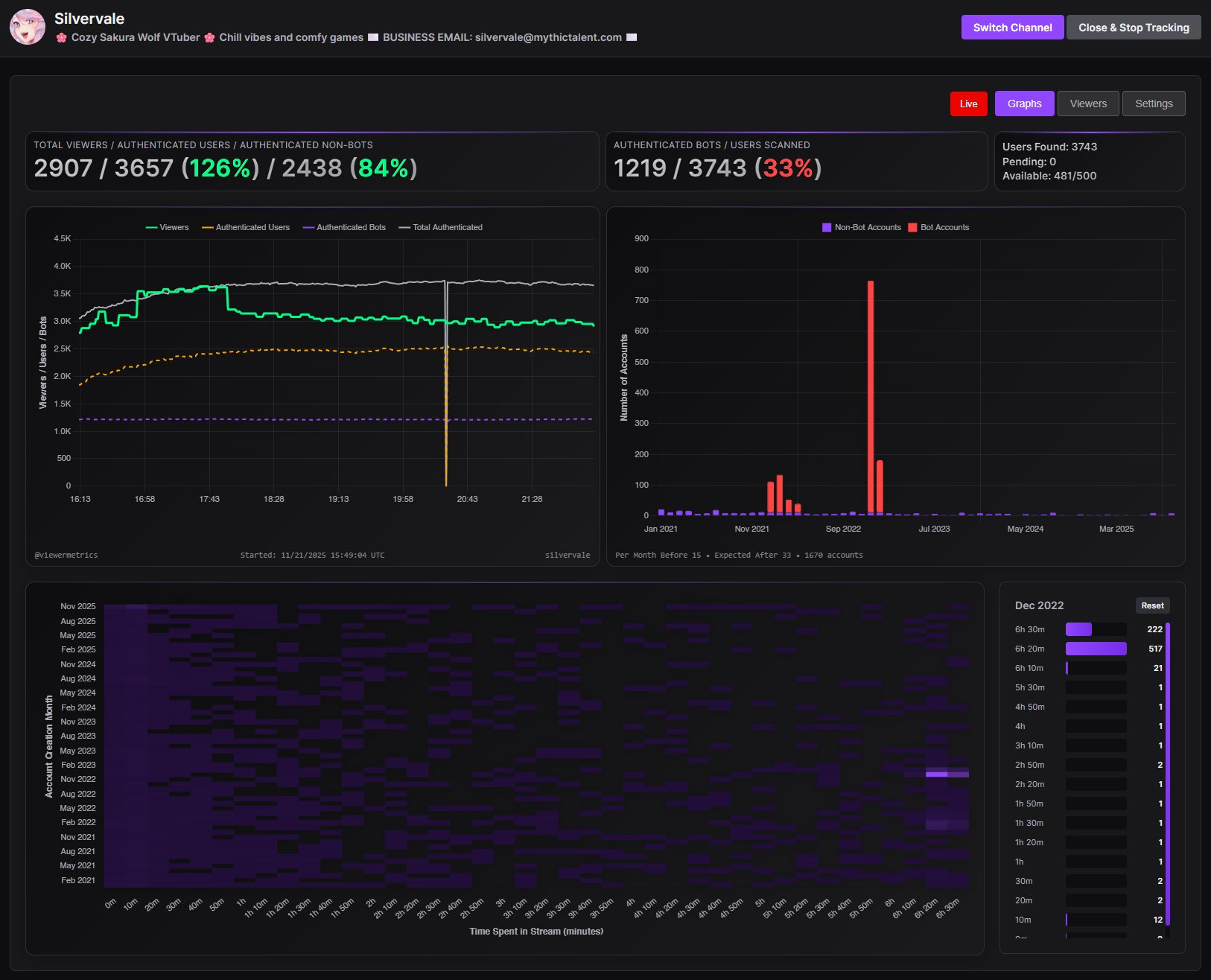Viewport: 1211px width, 980px height.
Task: Hide the Authenticated Users legend series
Action: [x=246, y=227]
